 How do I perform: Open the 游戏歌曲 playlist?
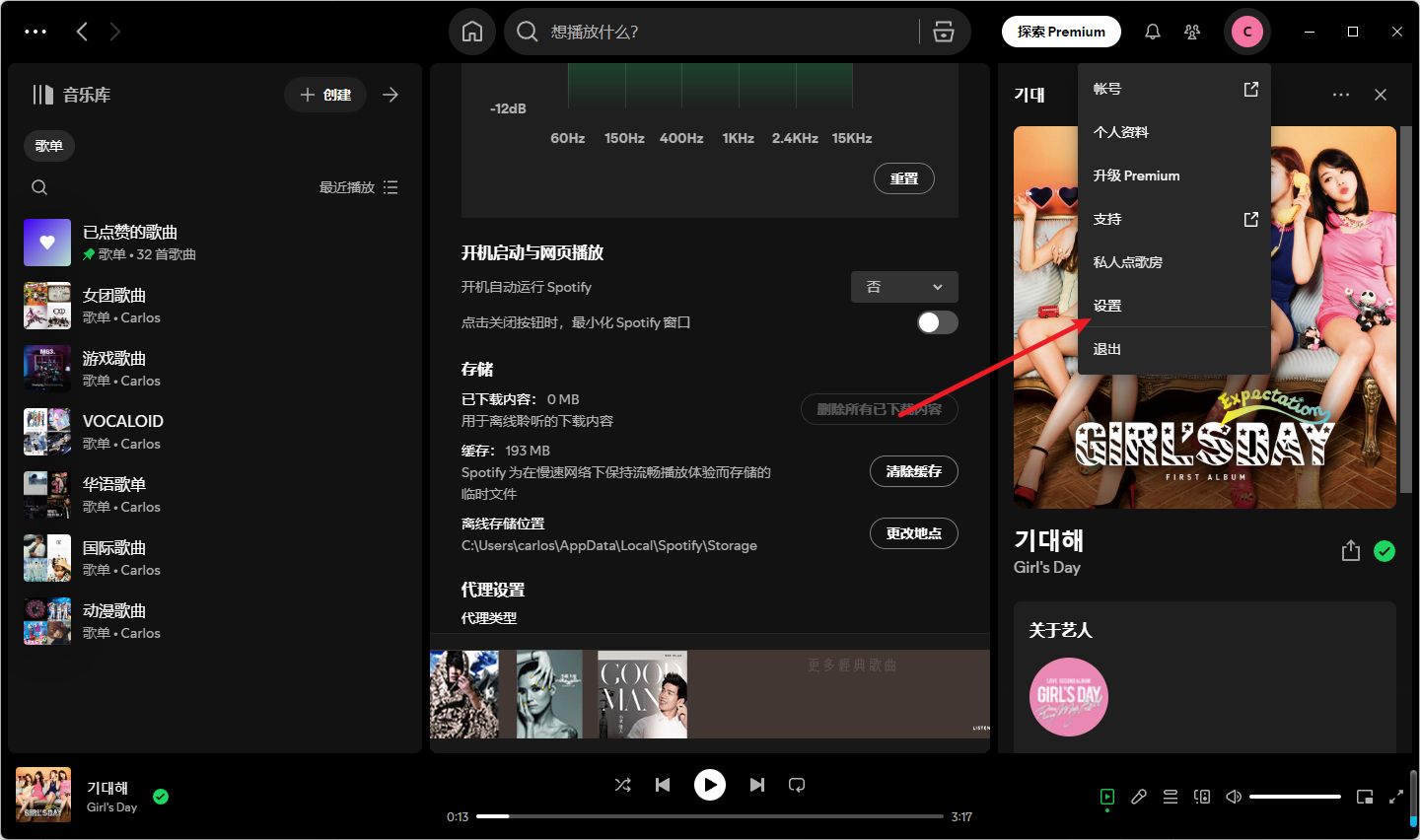click(x=215, y=369)
